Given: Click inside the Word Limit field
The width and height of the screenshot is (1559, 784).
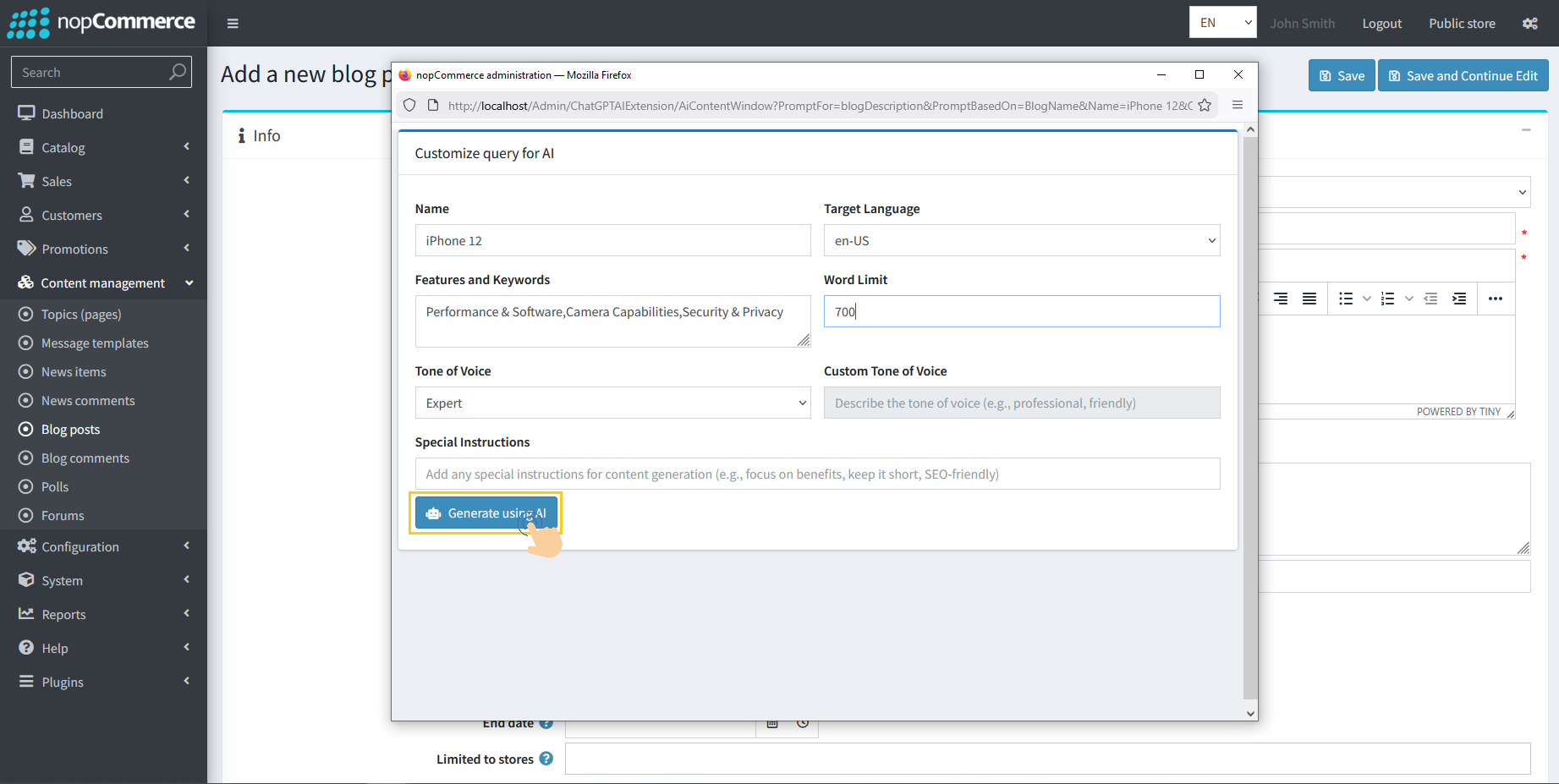Looking at the screenshot, I should (1021, 311).
